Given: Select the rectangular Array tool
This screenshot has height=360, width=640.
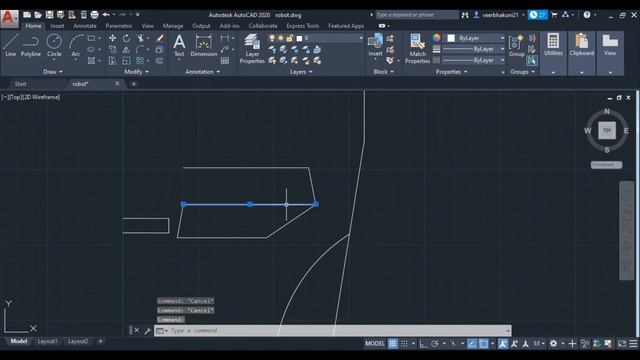Looking at the screenshot, I should 140,61.
